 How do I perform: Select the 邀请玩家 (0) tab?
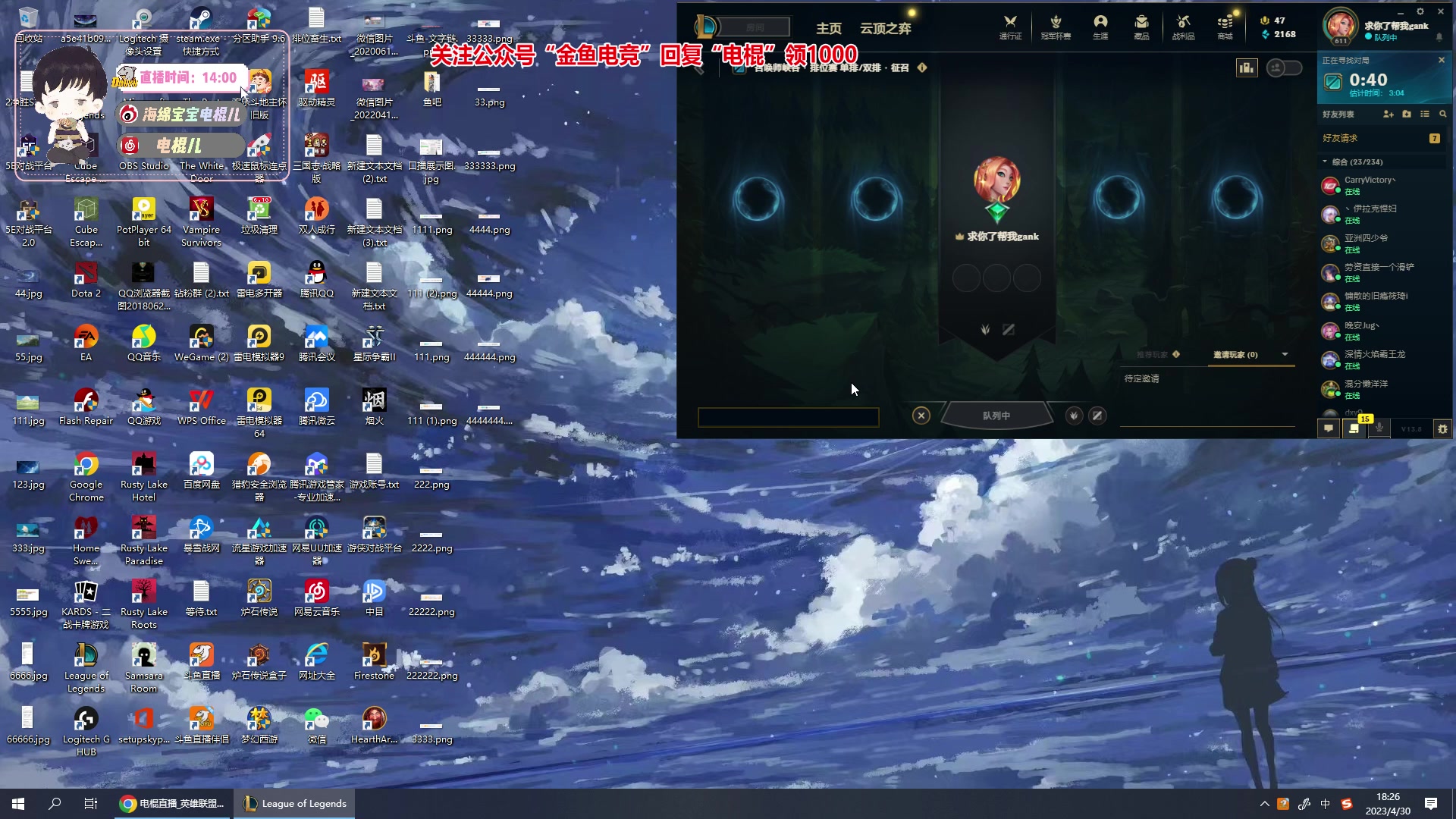pyautogui.click(x=1235, y=354)
